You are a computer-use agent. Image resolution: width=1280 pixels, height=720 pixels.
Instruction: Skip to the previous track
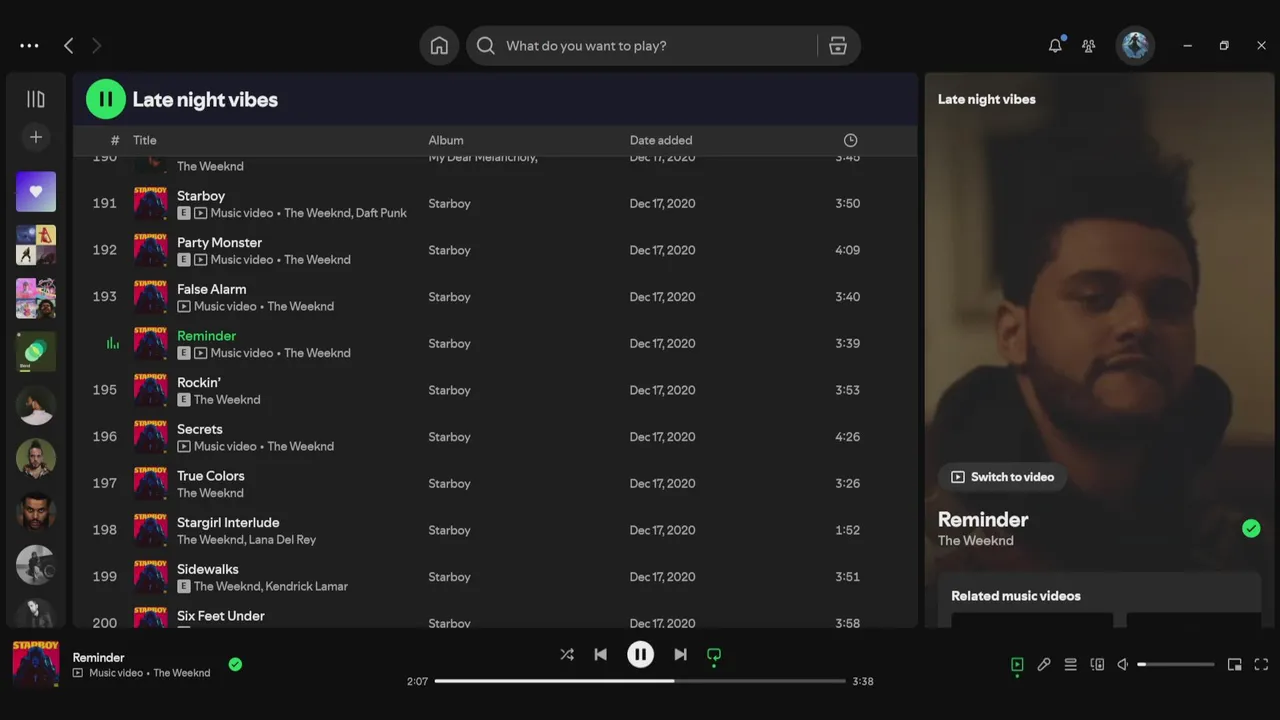[600, 654]
